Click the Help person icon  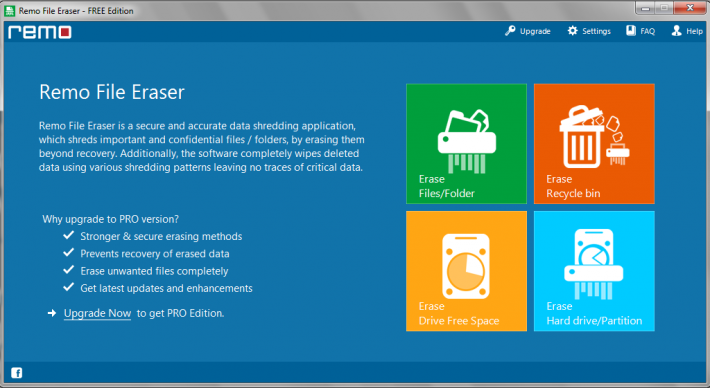[676, 31]
